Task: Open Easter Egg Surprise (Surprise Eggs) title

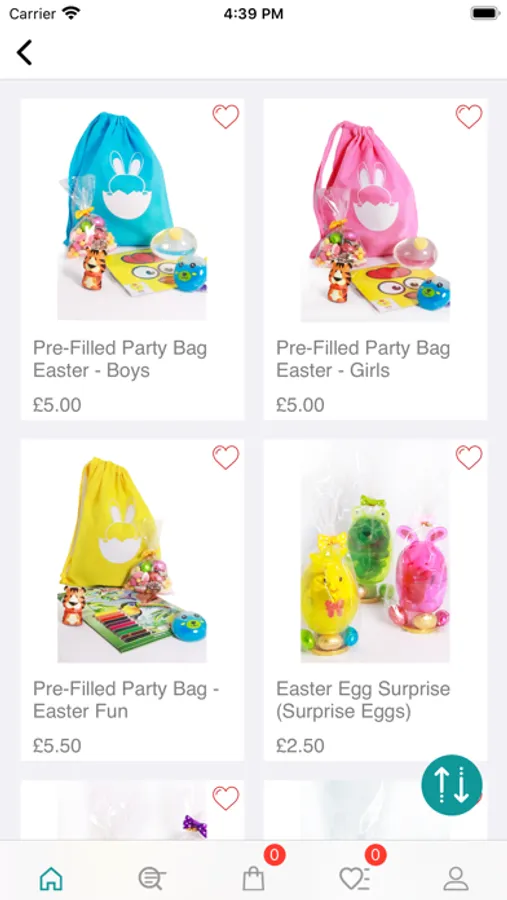Action: [363, 699]
